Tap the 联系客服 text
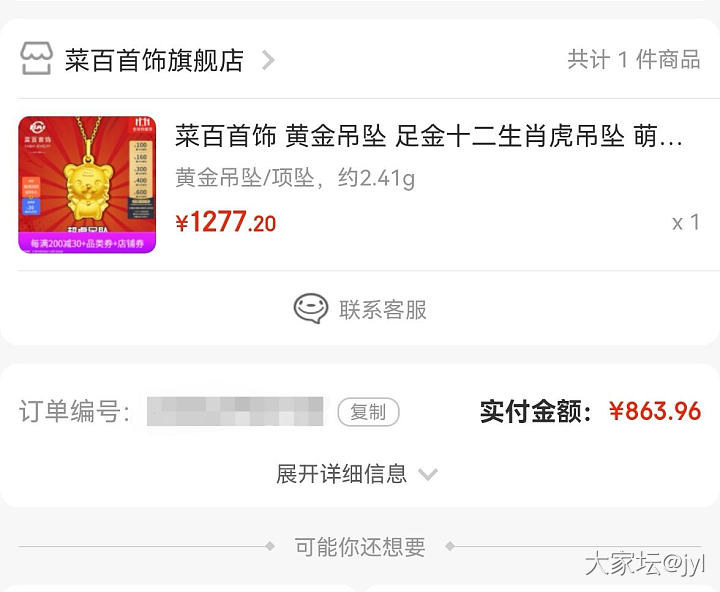The width and height of the screenshot is (720, 592). coord(383,310)
